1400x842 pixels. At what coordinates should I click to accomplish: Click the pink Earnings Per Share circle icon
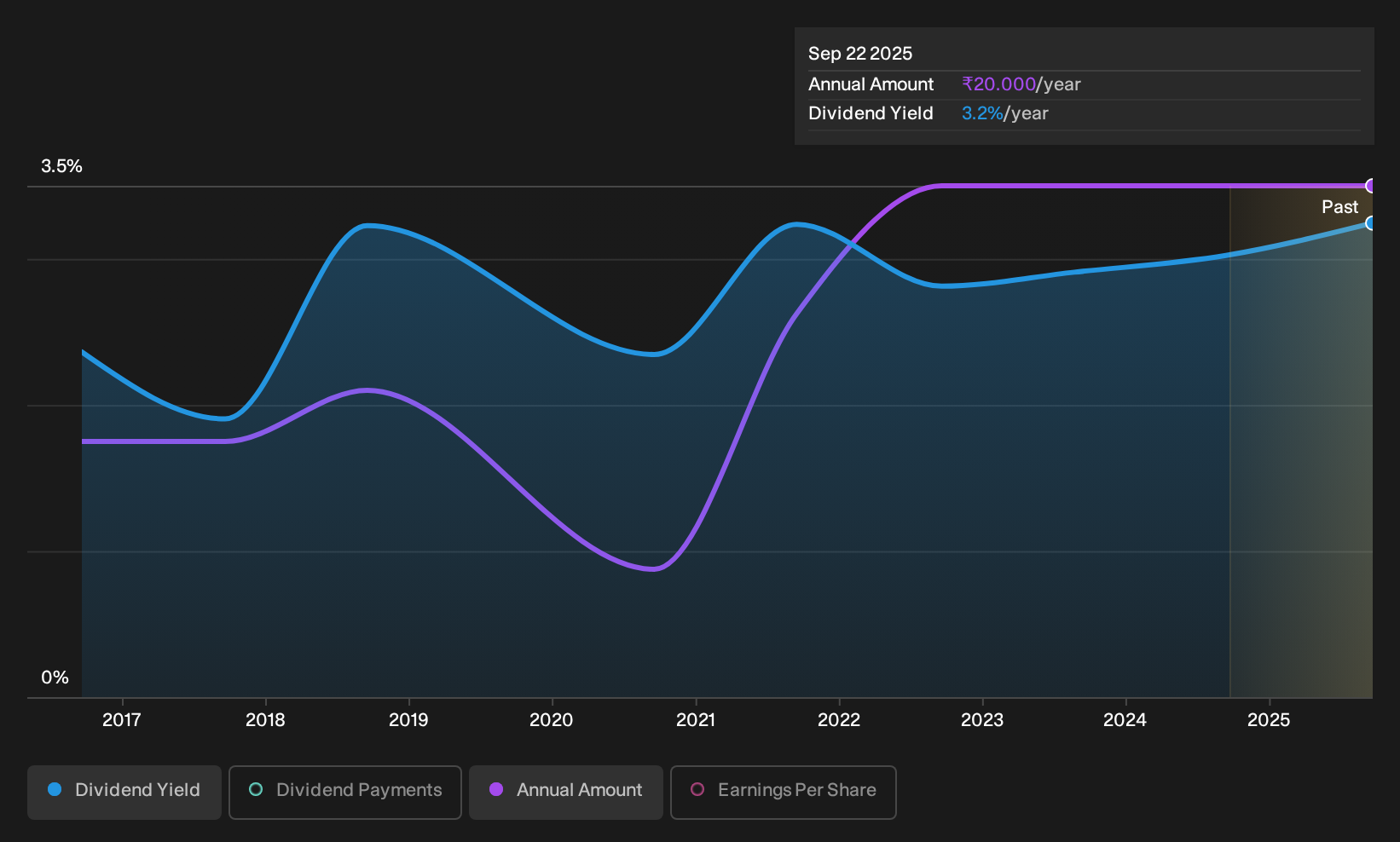tap(697, 789)
